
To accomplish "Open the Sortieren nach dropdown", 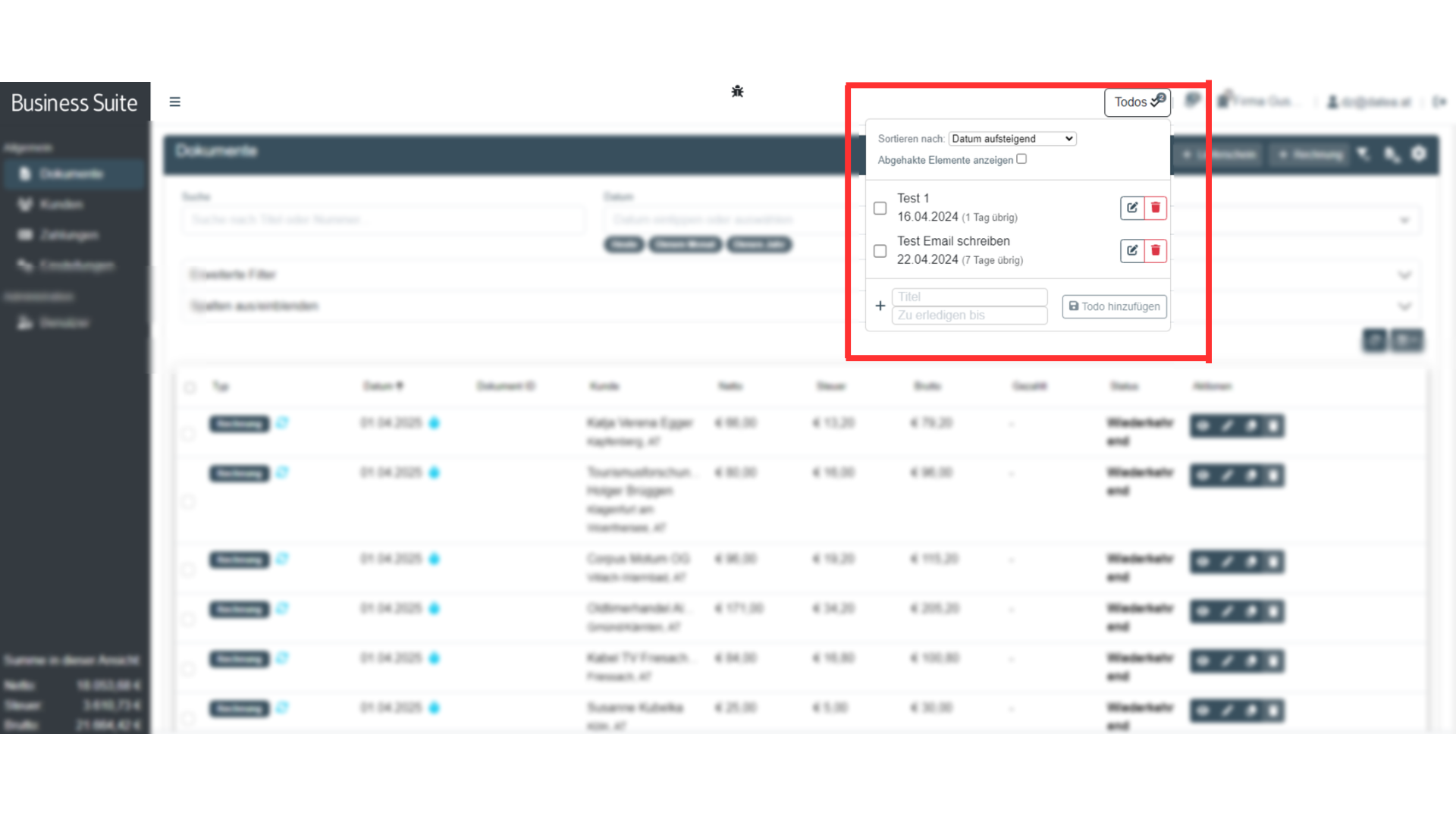I will (1012, 139).
